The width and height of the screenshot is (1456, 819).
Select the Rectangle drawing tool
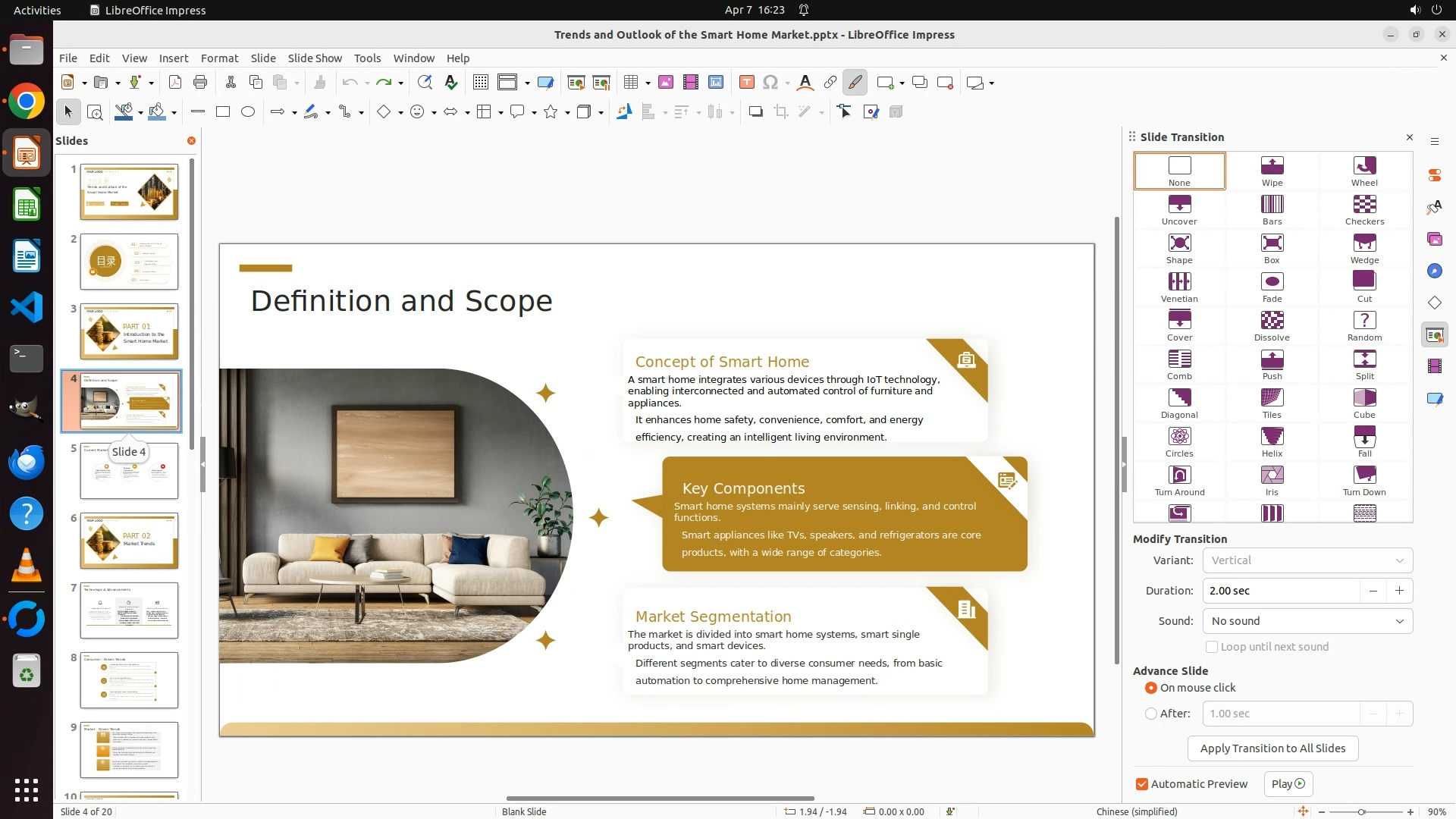point(223,112)
